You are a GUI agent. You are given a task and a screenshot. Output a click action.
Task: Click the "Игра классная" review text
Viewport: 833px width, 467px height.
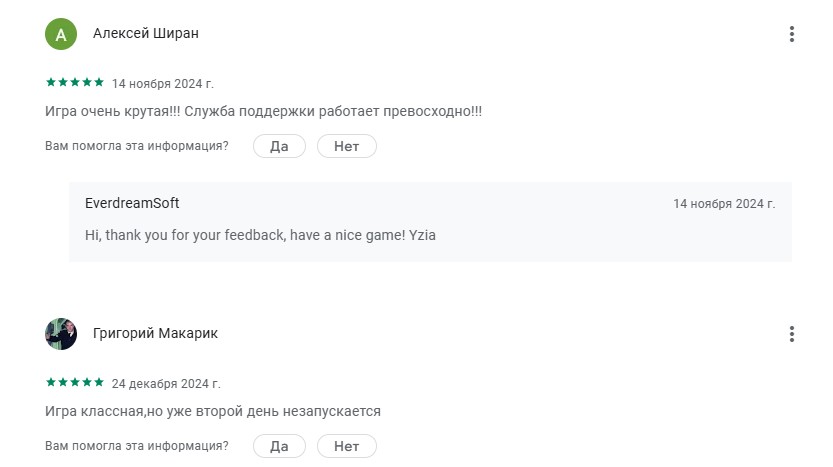coord(213,411)
